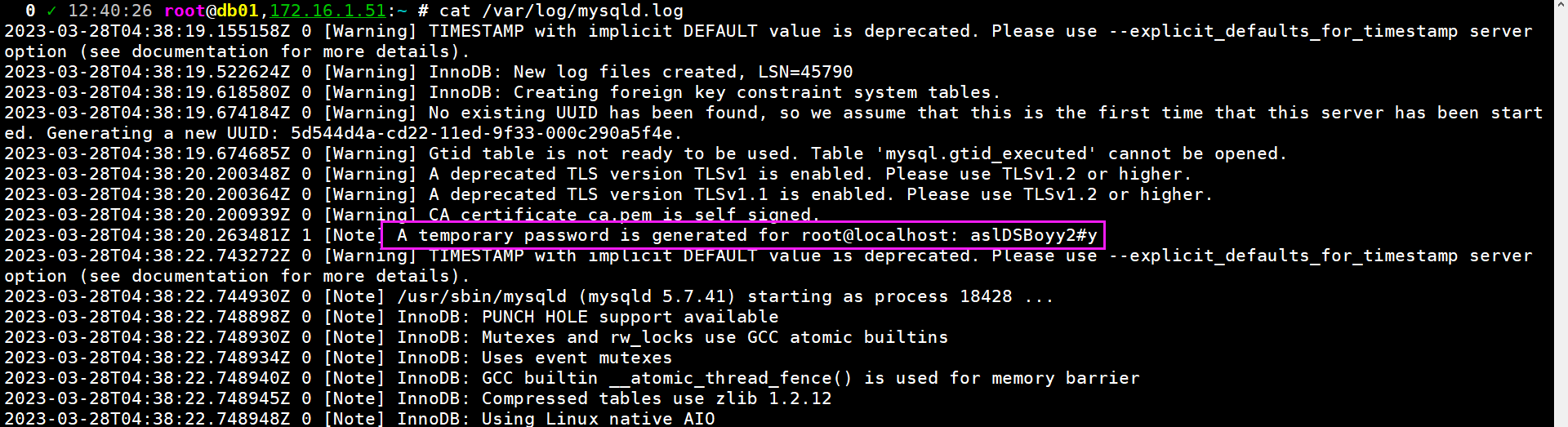
Task: Click the vertical scrollbar on the right edge
Action: (x=1561, y=213)
